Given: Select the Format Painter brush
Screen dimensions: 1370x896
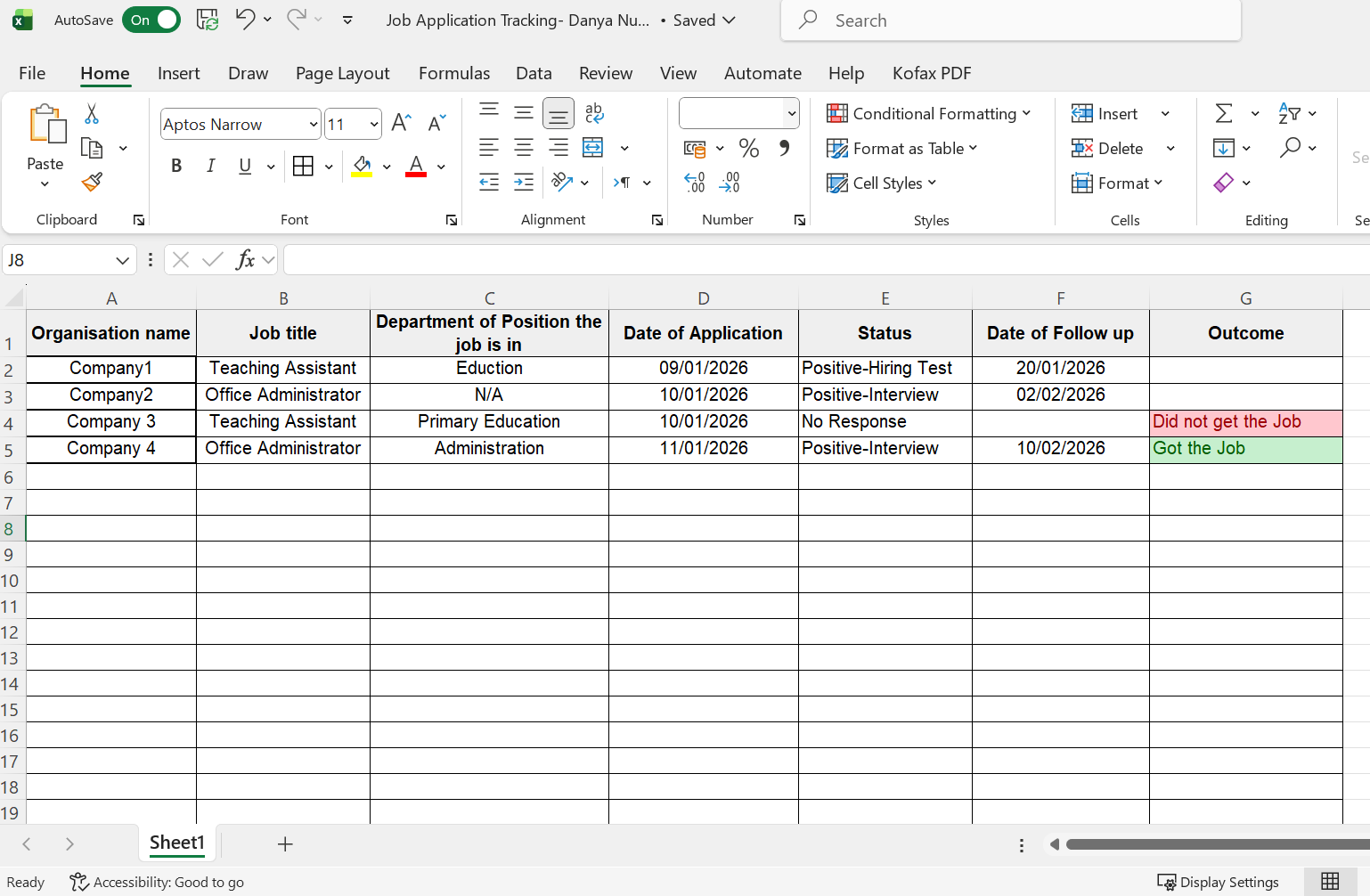Looking at the screenshot, I should pyautogui.click(x=92, y=182).
